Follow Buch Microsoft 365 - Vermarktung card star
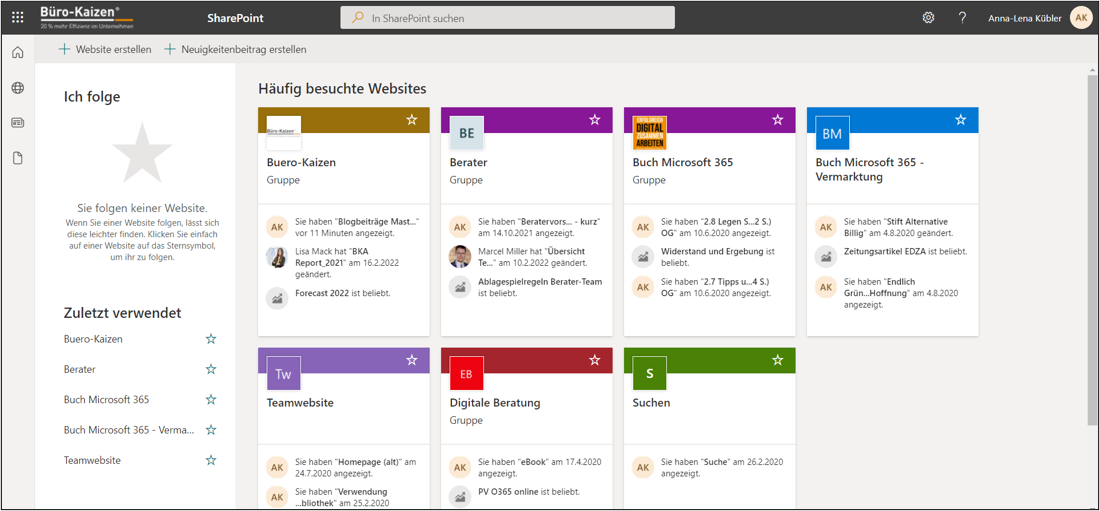 [x=960, y=120]
